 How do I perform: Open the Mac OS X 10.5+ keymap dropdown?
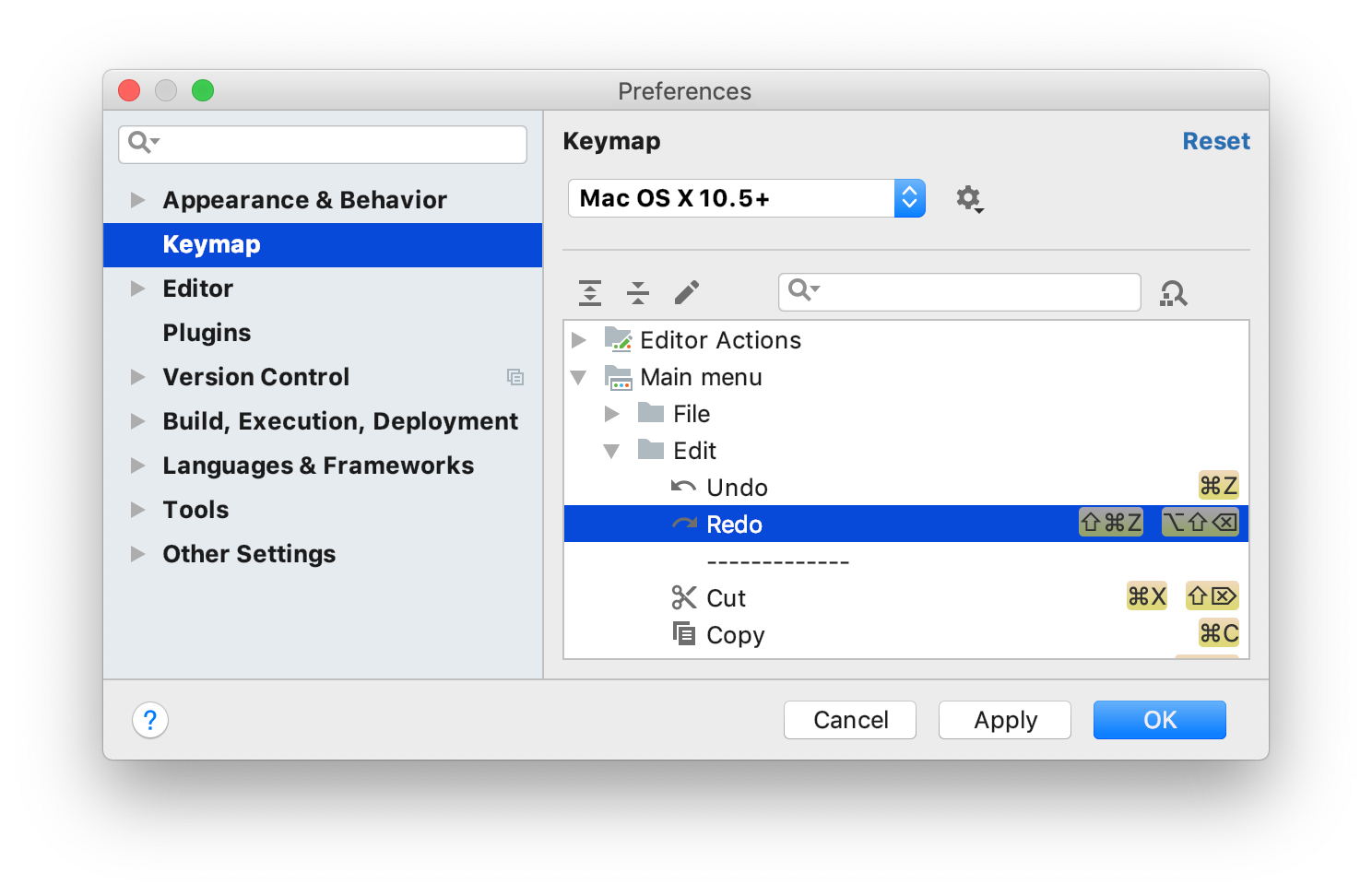(746, 198)
